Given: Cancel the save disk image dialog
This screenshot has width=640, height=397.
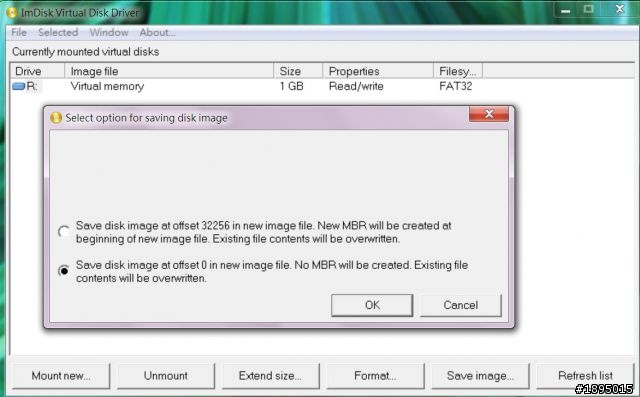Looking at the screenshot, I should [460, 305].
